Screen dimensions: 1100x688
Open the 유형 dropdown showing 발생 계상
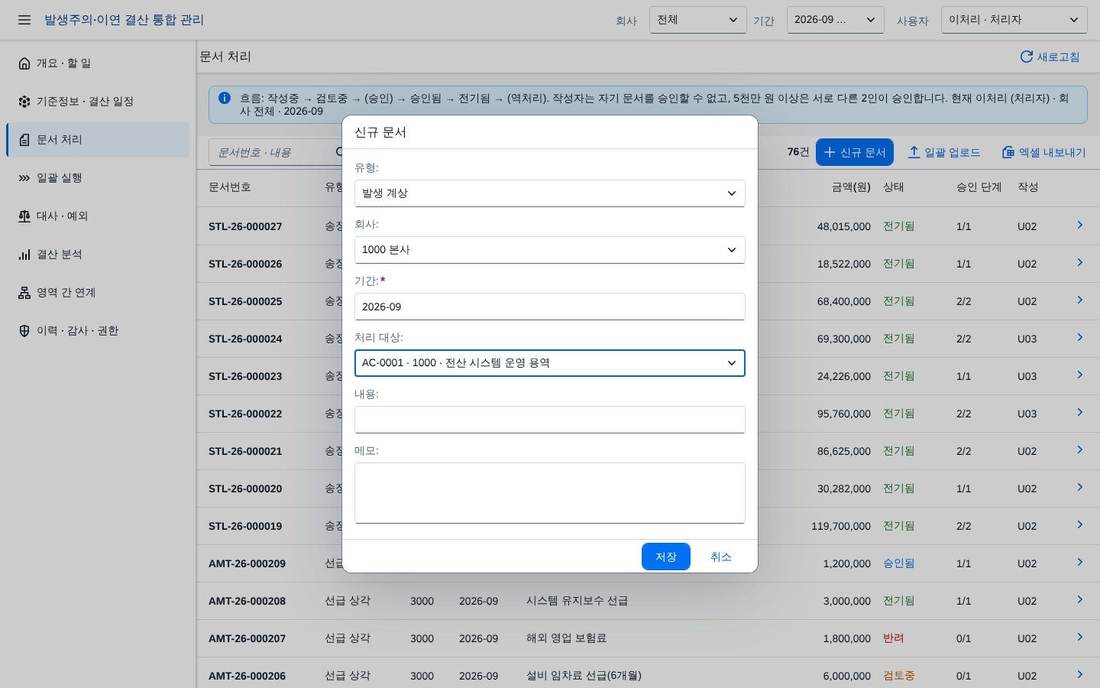[549, 193]
